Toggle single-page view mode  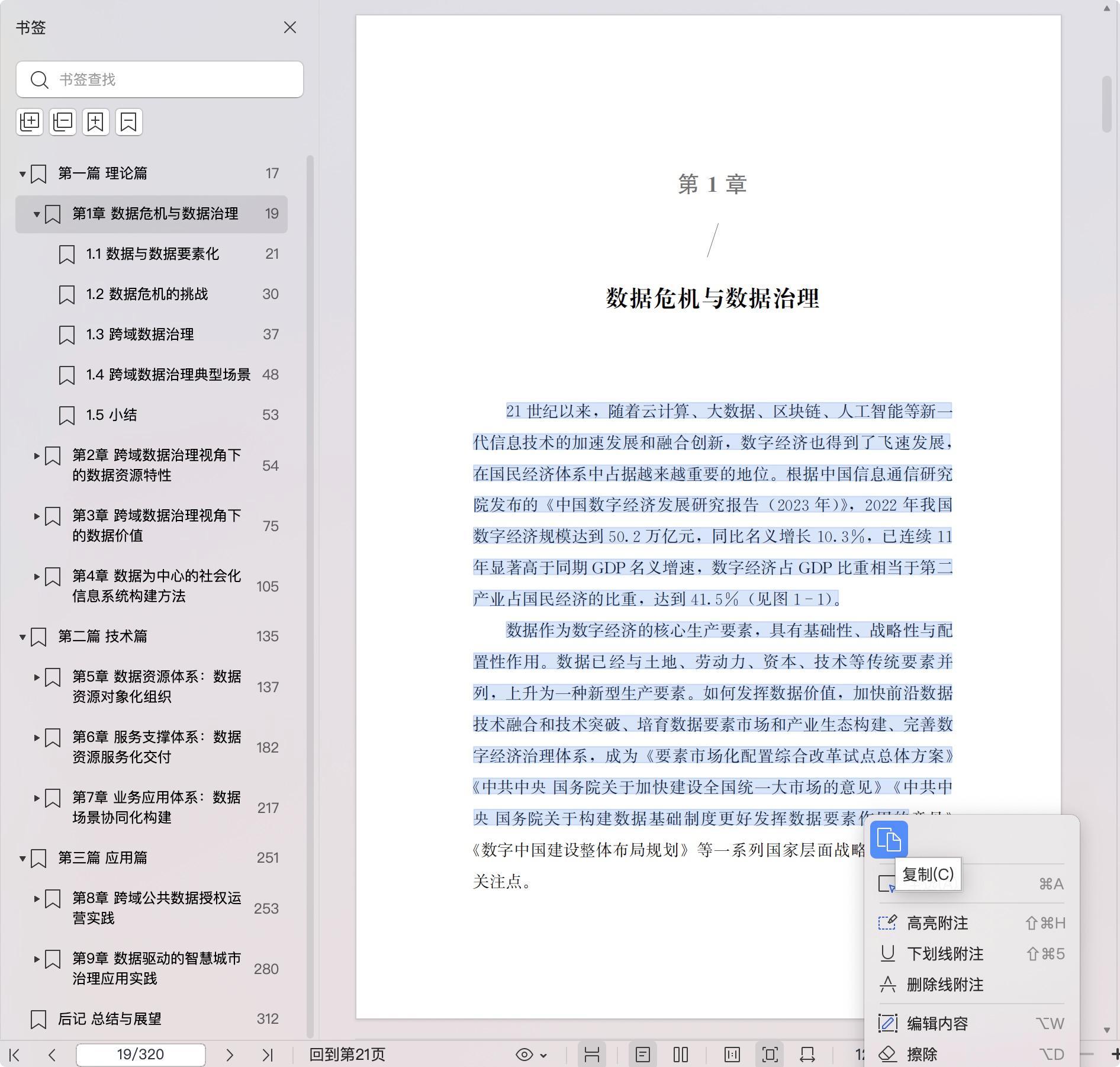[x=643, y=1055]
